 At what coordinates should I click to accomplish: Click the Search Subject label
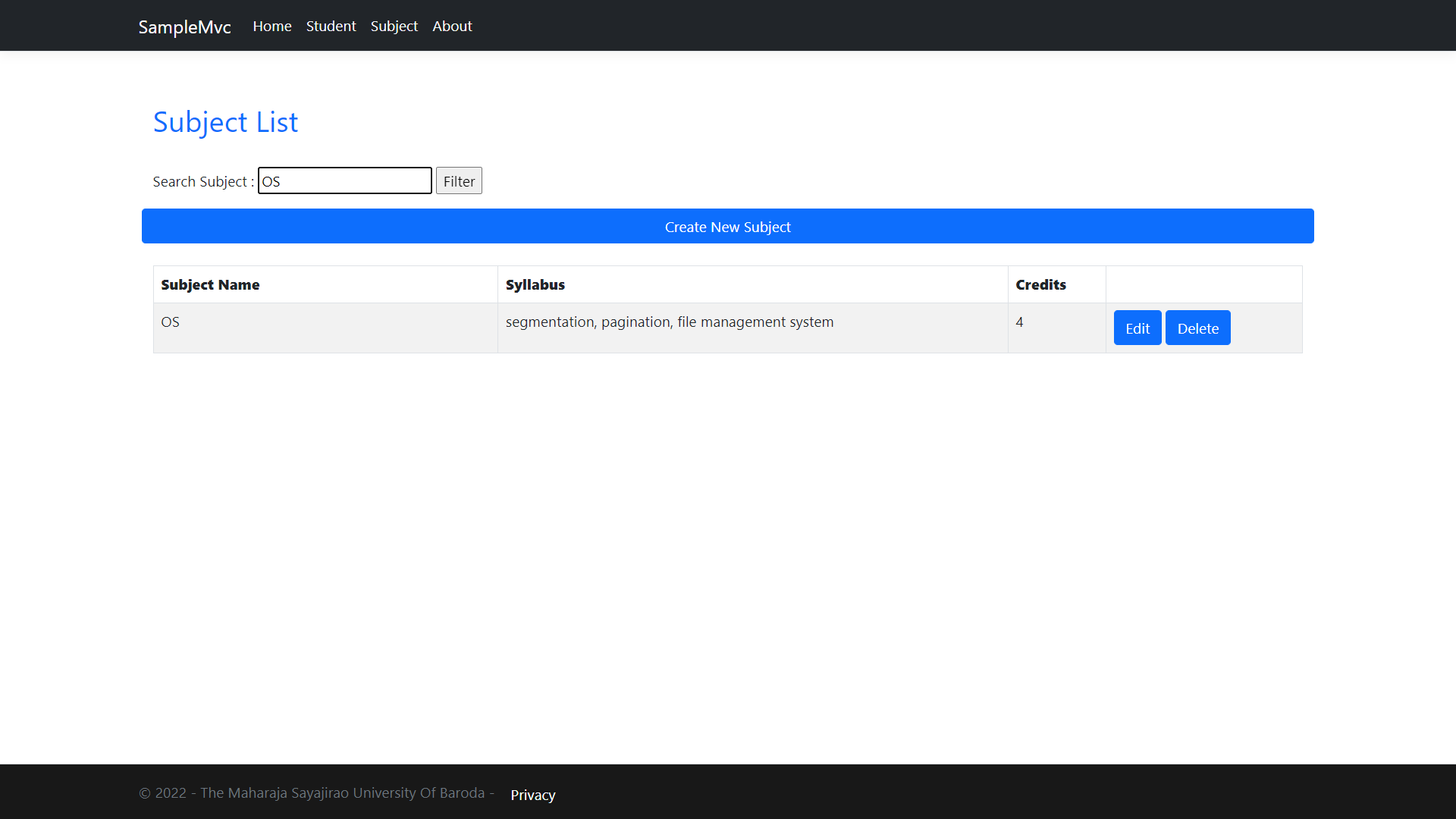pyautogui.click(x=203, y=181)
